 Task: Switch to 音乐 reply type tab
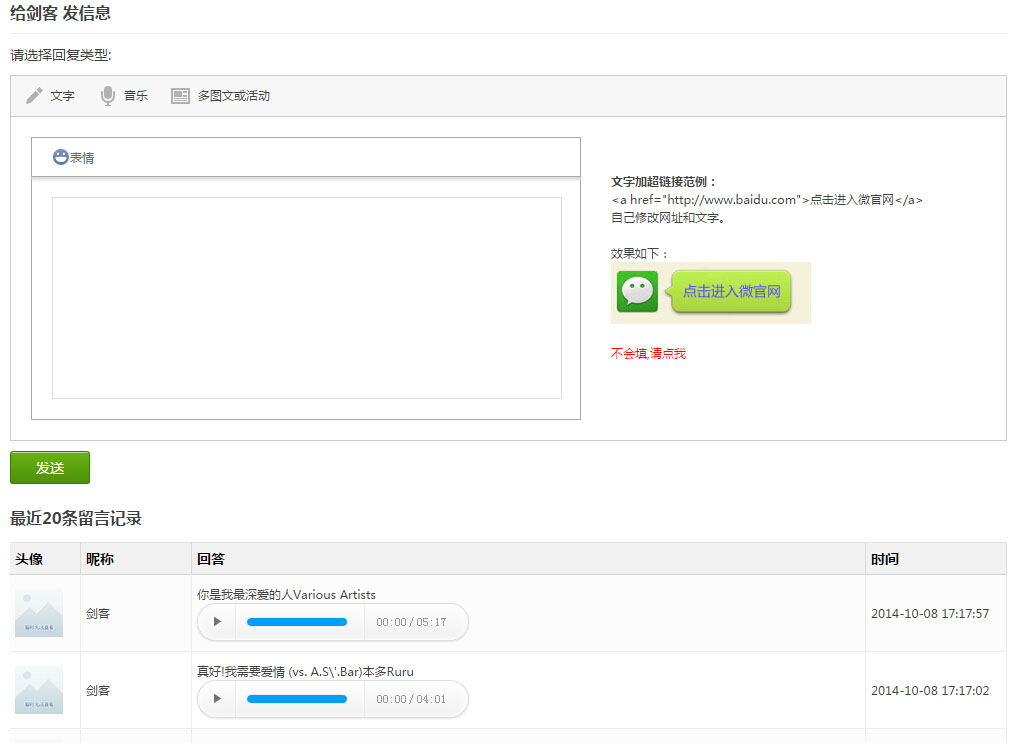coord(136,96)
